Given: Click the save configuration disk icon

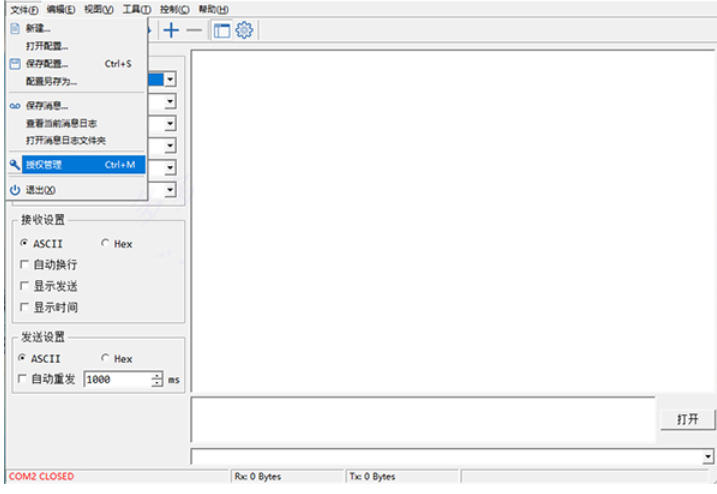Looking at the screenshot, I should coord(14,63).
